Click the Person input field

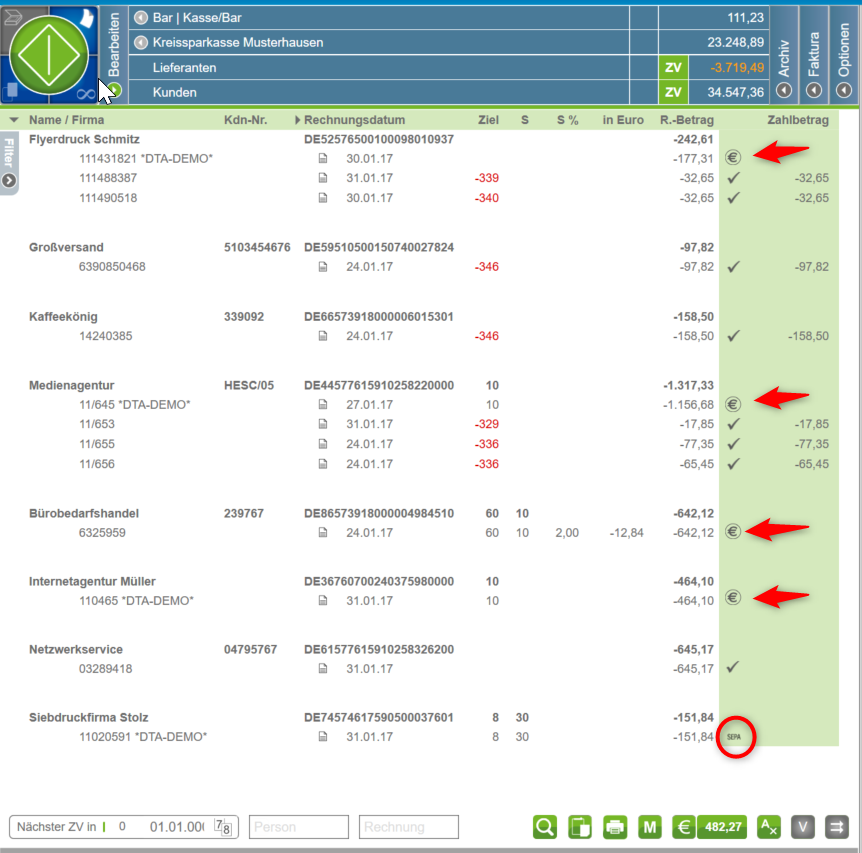[x=298, y=827]
